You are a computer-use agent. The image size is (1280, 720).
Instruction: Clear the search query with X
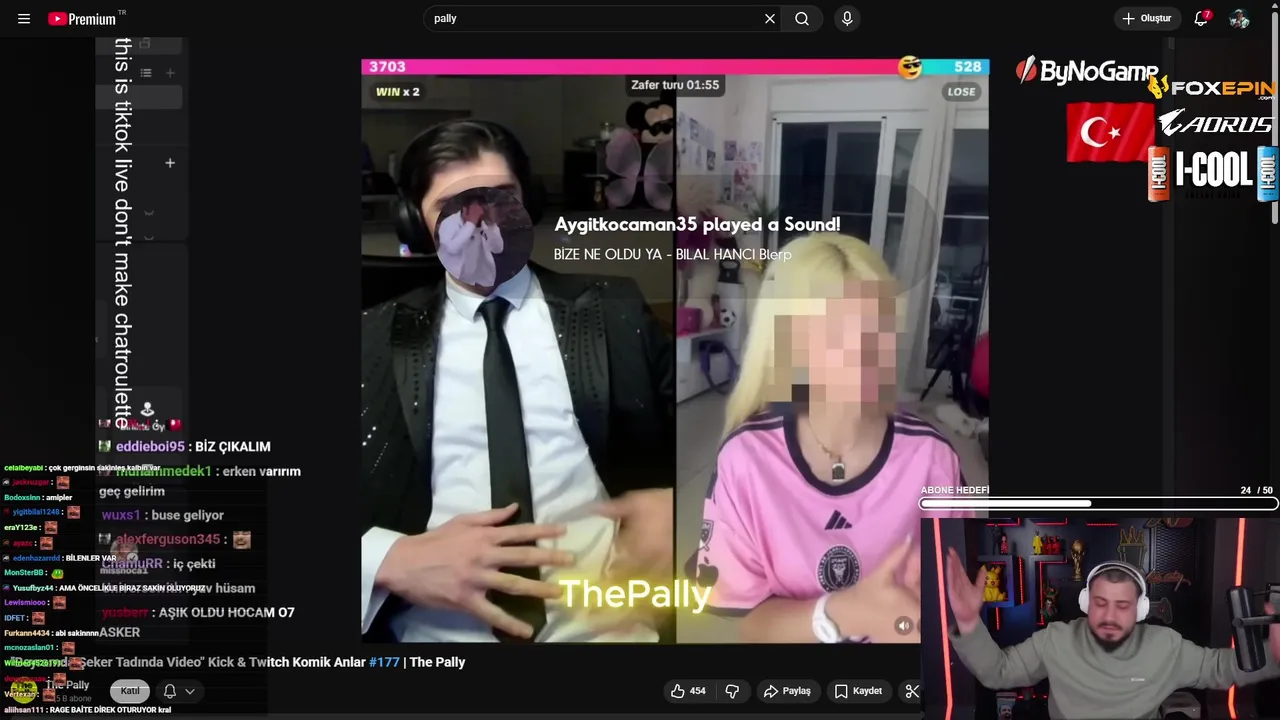pos(770,19)
